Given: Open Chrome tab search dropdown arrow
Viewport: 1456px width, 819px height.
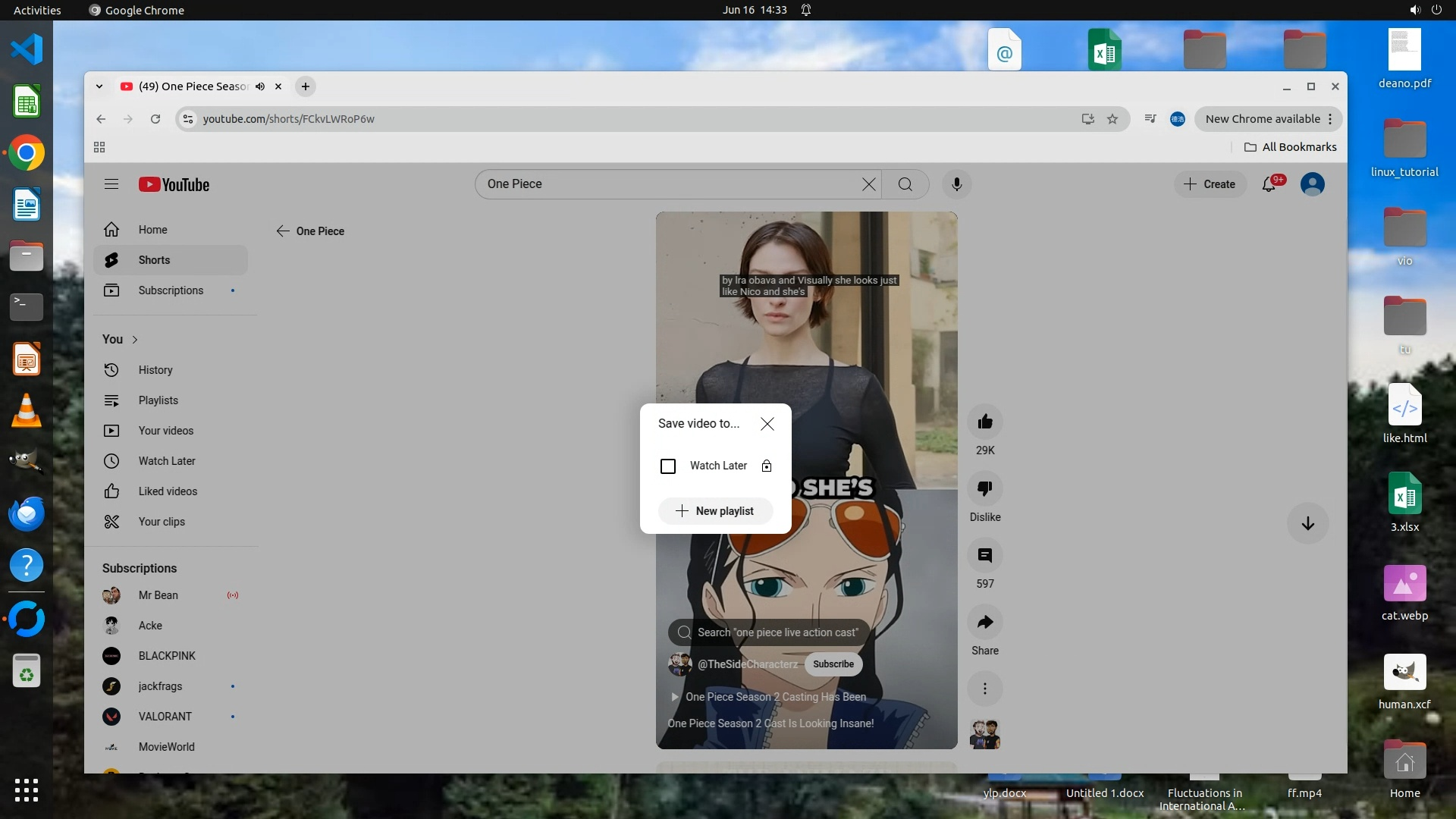Looking at the screenshot, I should point(99,86).
